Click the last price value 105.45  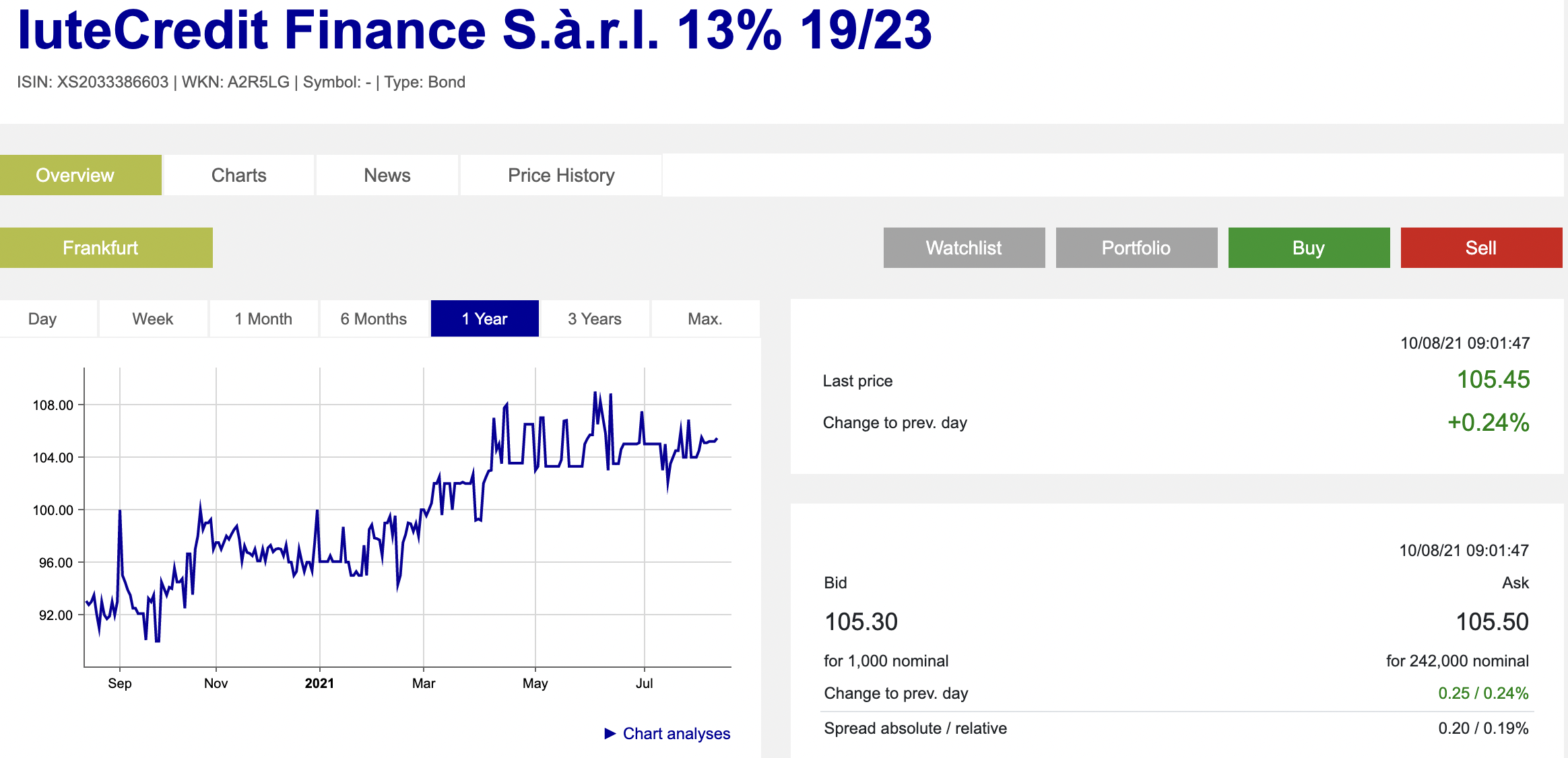[1493, 380]
